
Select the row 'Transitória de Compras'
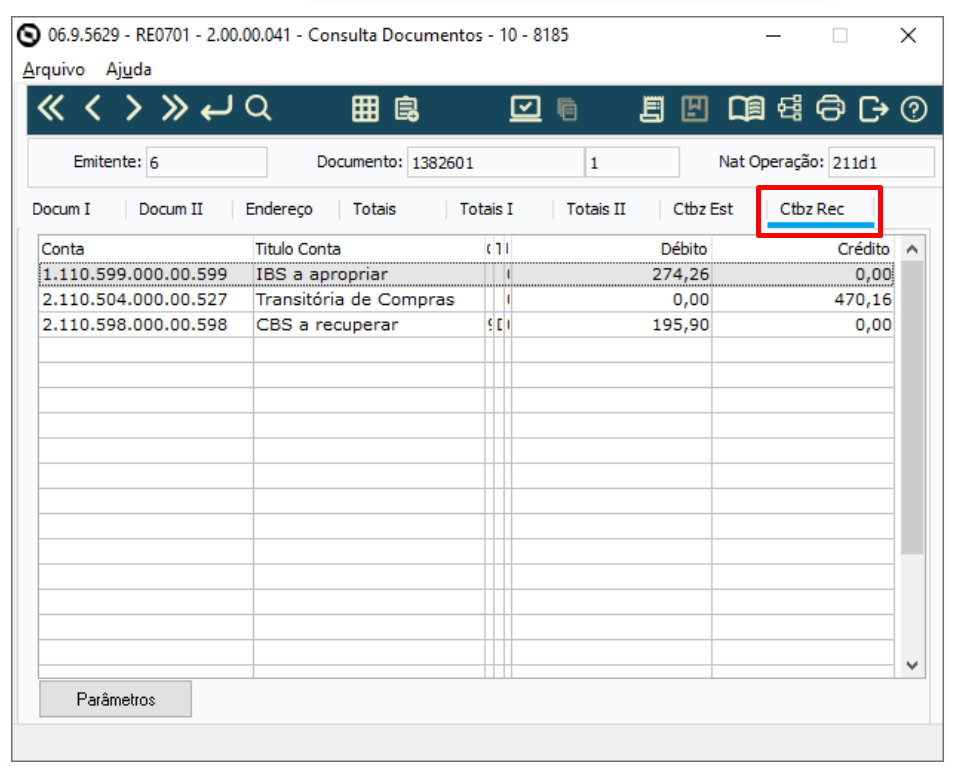click(x=466, y=300)
